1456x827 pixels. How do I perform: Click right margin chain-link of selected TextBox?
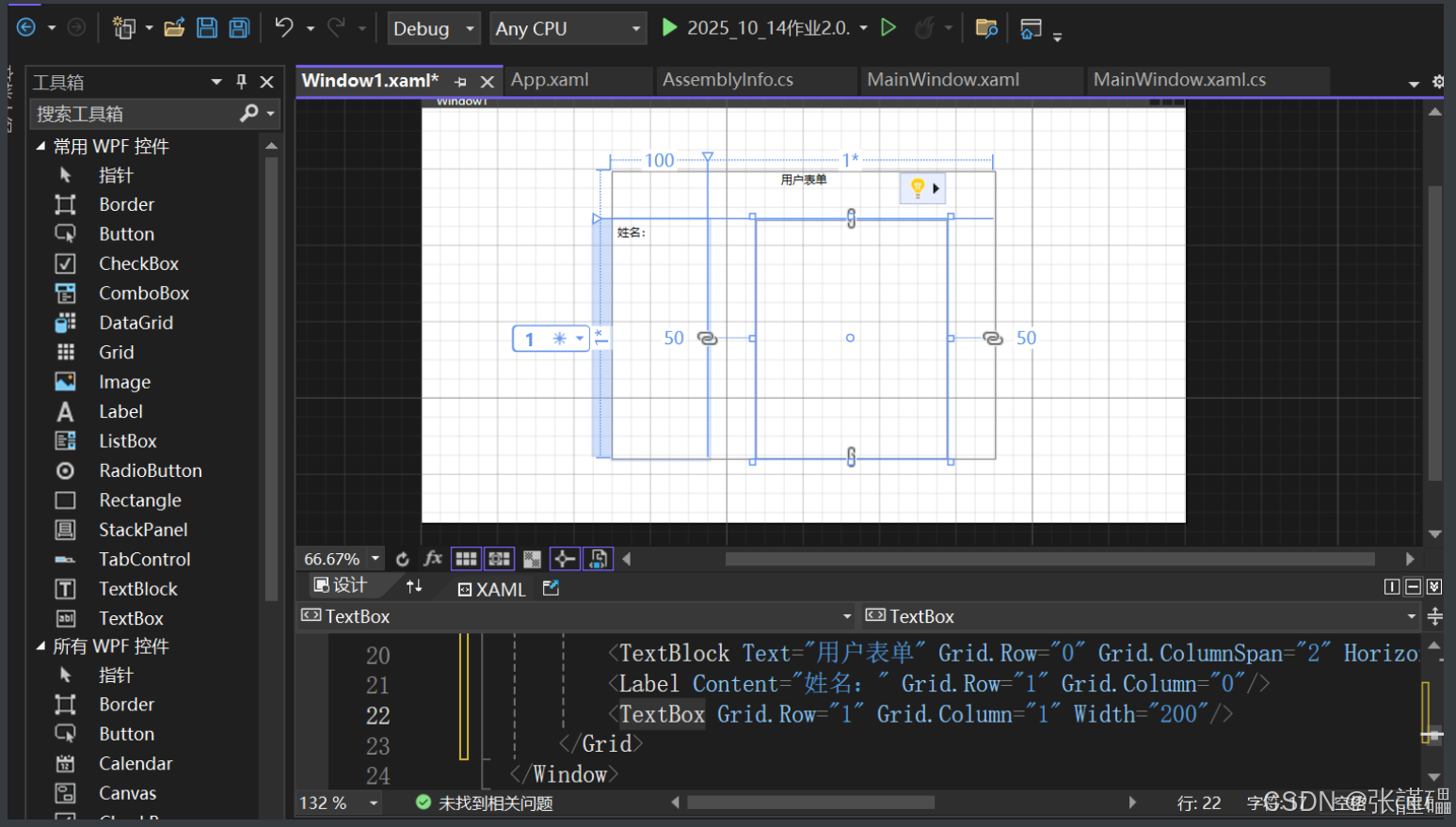992,338
